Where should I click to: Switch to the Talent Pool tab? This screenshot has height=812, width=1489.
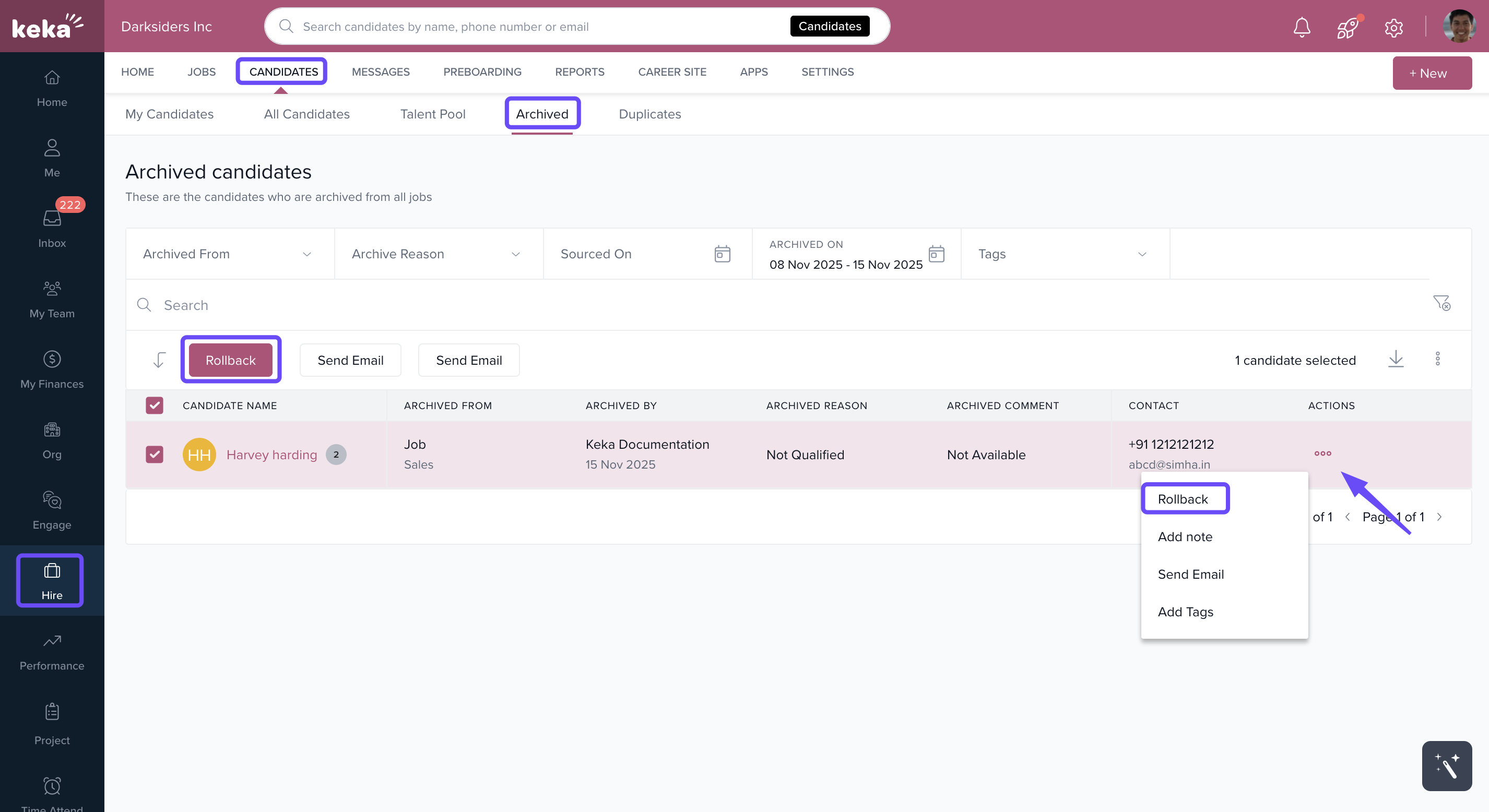432,114
